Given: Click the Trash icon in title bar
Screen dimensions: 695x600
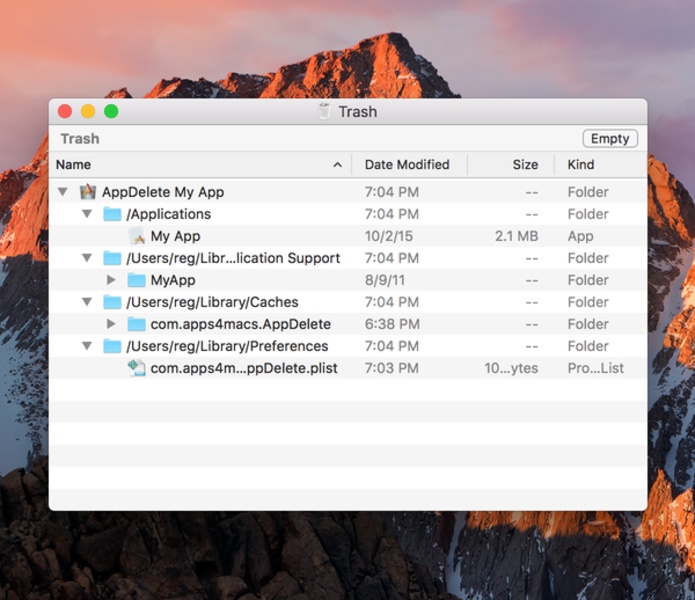Looking at the screenshot, I should tap(323, 111).
